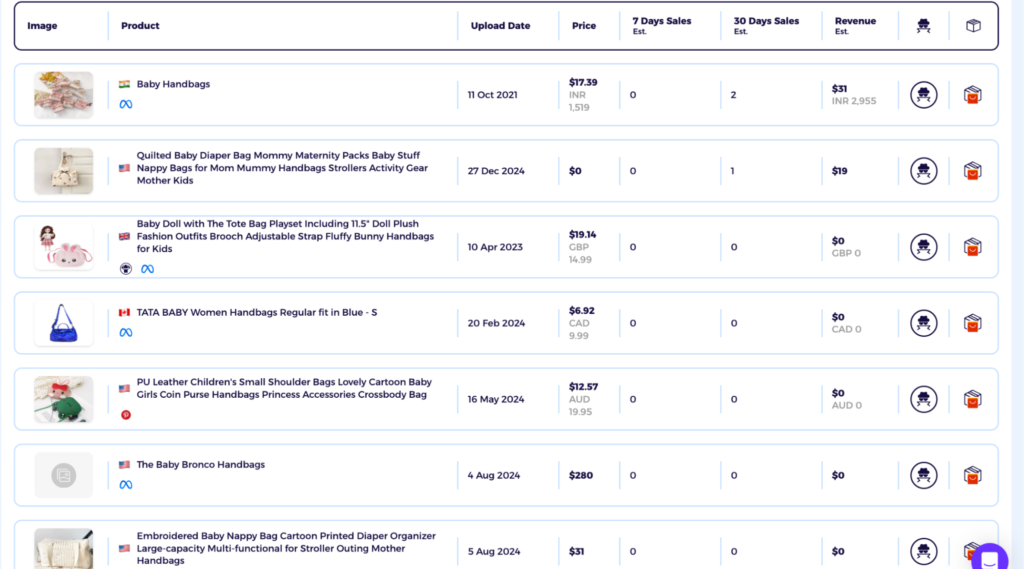Viewport: 1024px width, 569px height.
Task: Click the spy icon for Quilted Diaper Bag
Action: point(923,171)
